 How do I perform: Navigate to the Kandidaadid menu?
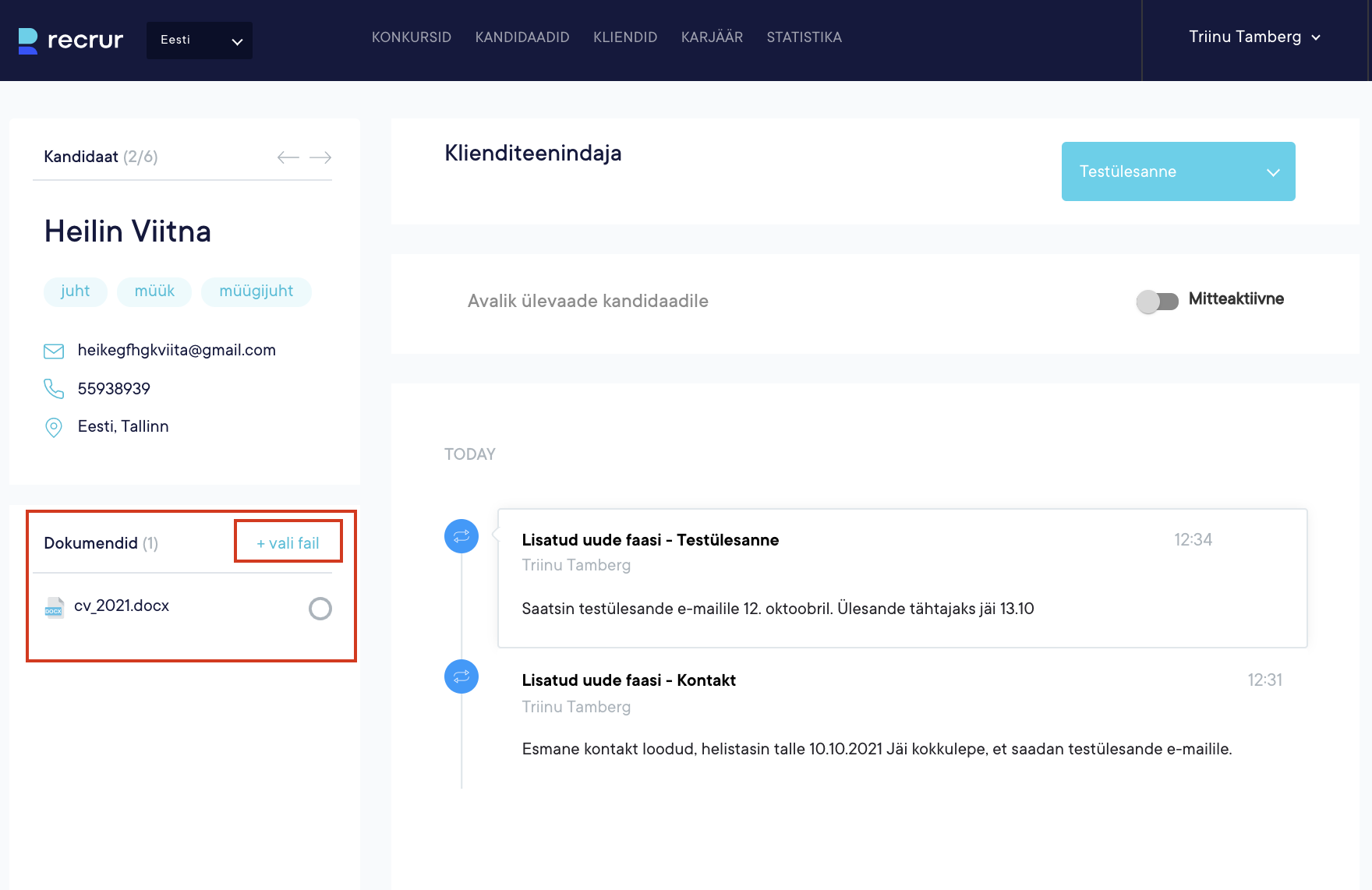(522, 37)
